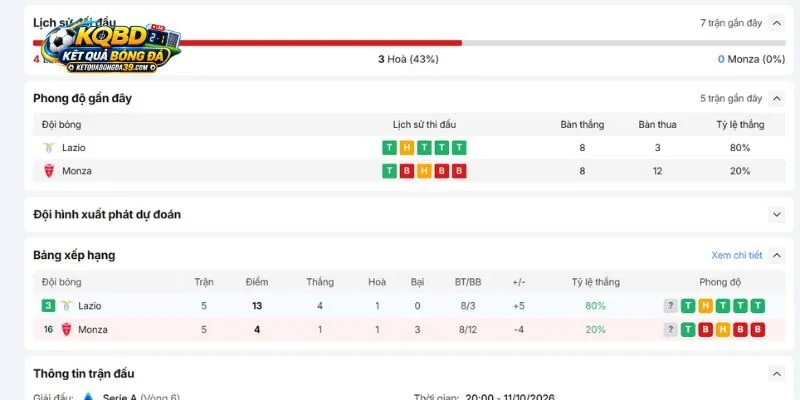Click the 7 trận gần đây label
Viewport: 800px width, 400px height.
click(x=731, y=23)
